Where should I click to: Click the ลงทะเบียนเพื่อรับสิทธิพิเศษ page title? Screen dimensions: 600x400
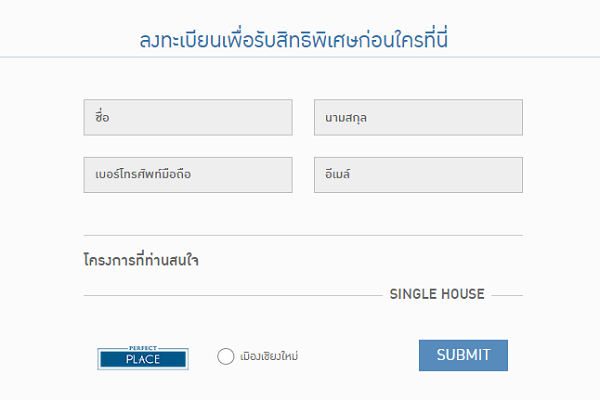[293, 39]
